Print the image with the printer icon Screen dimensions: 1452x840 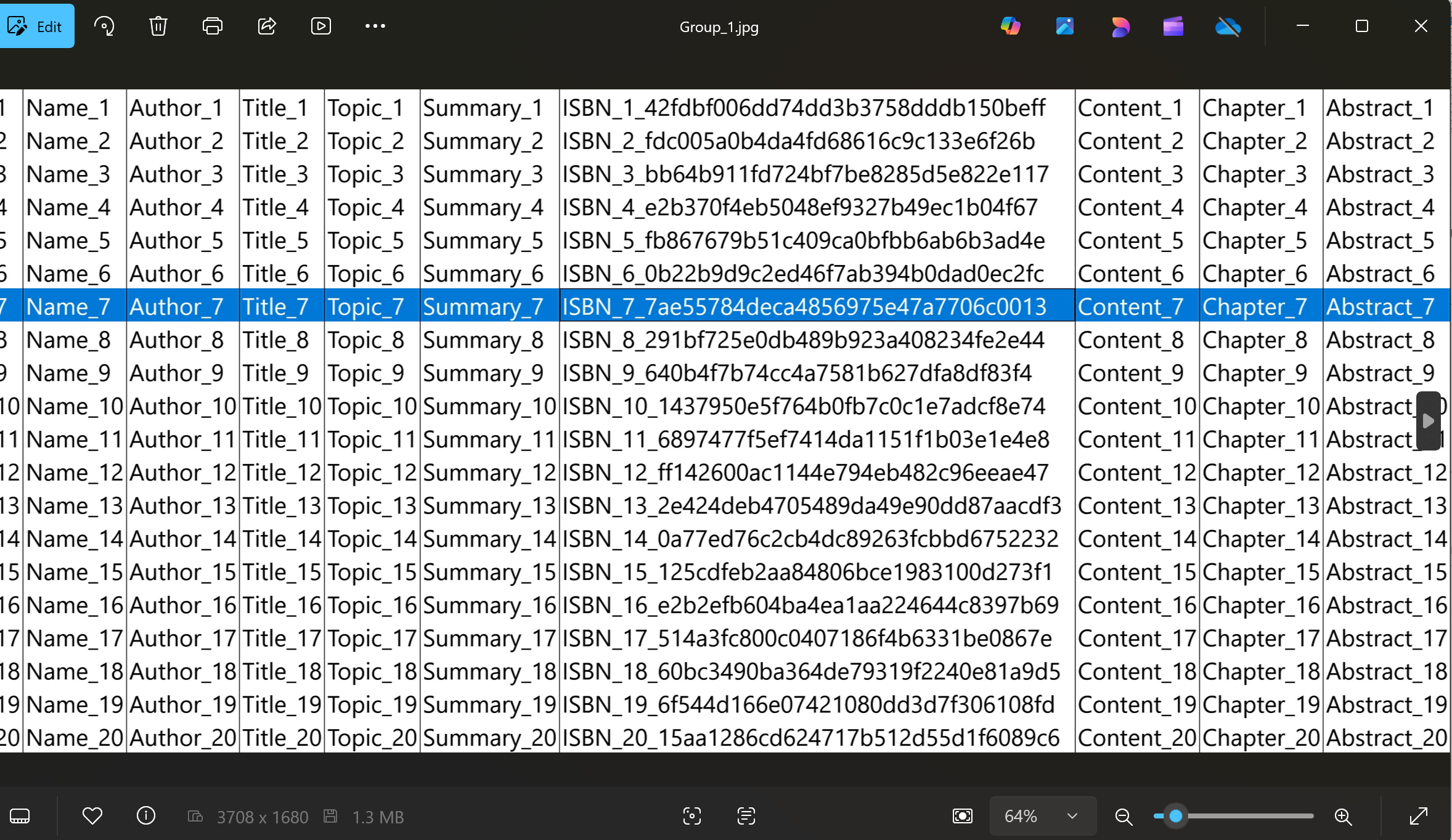213,27
